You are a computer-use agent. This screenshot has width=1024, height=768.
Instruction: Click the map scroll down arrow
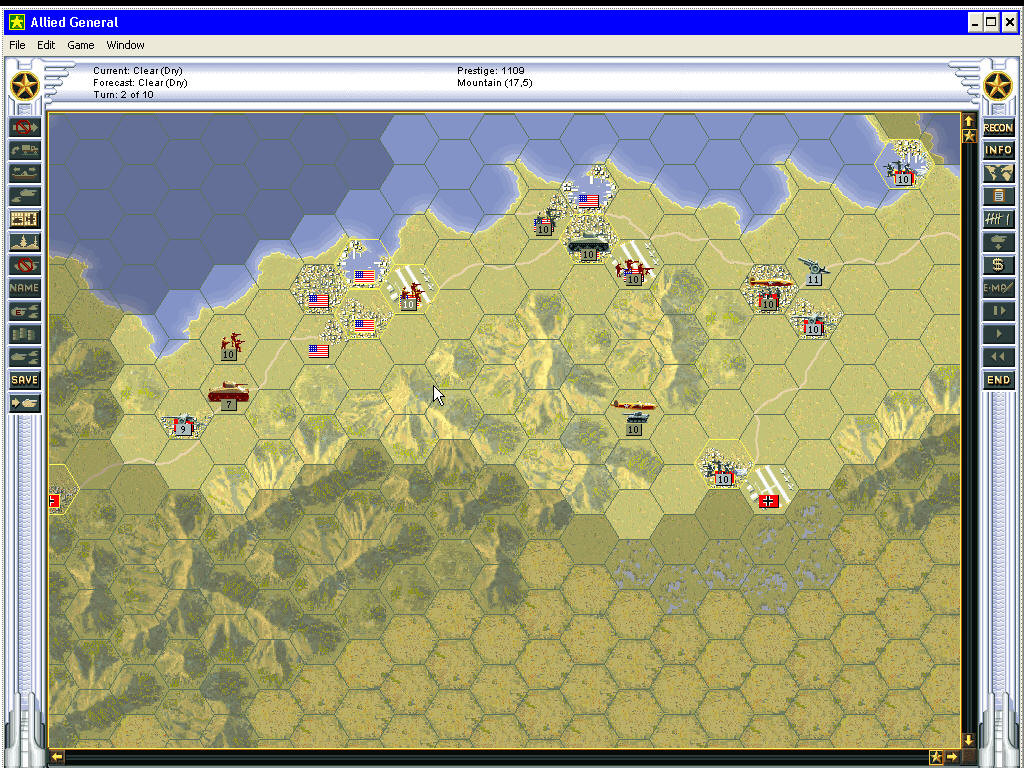coord(969,741)
